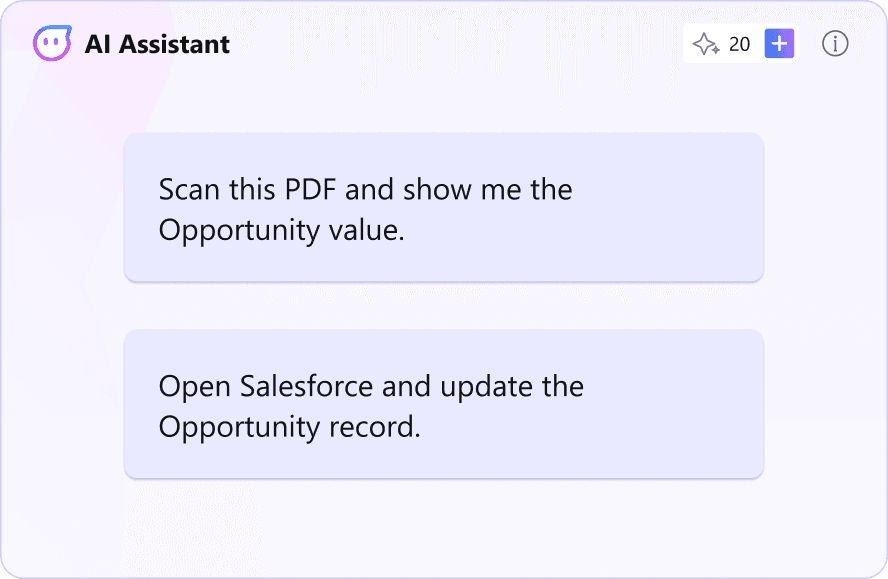Click the sparkle credits icon
This screenshot has height=579, width=888.
point(706,44)
